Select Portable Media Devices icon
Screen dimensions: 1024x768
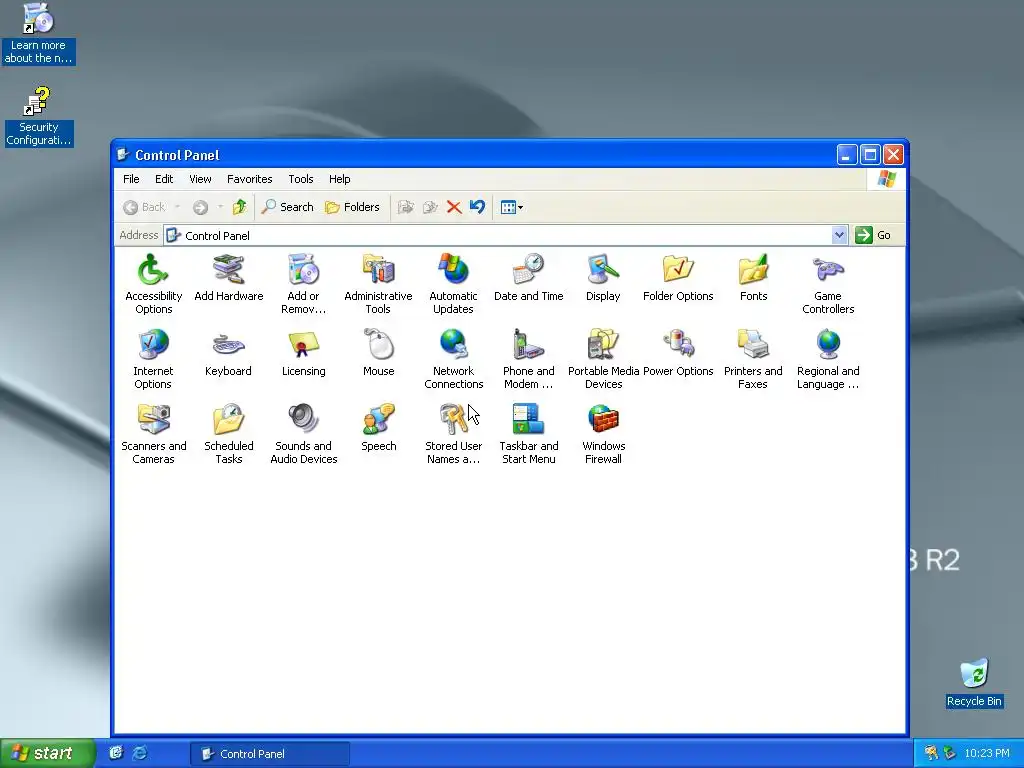pyautogui.click(x=603, y=359)
